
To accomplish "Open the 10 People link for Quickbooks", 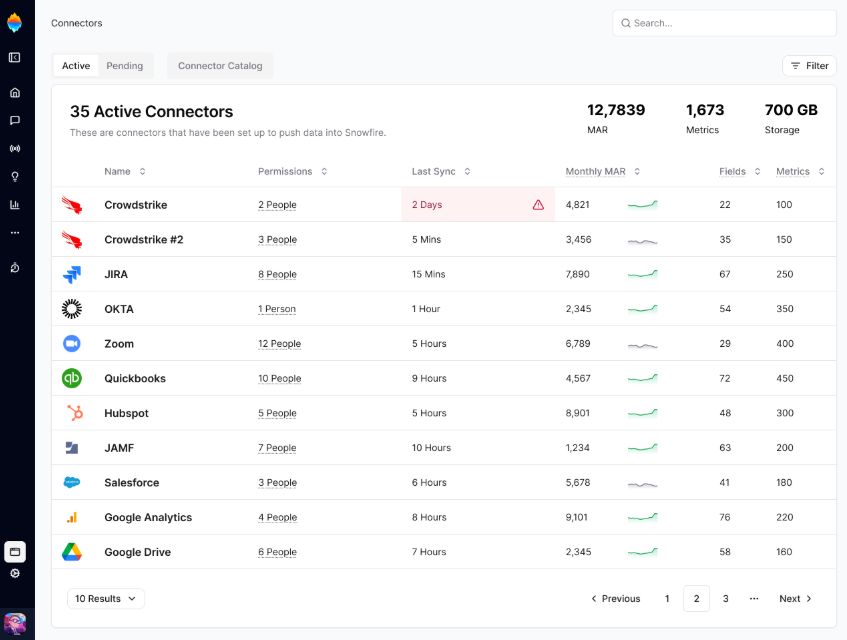I will 279,379.
